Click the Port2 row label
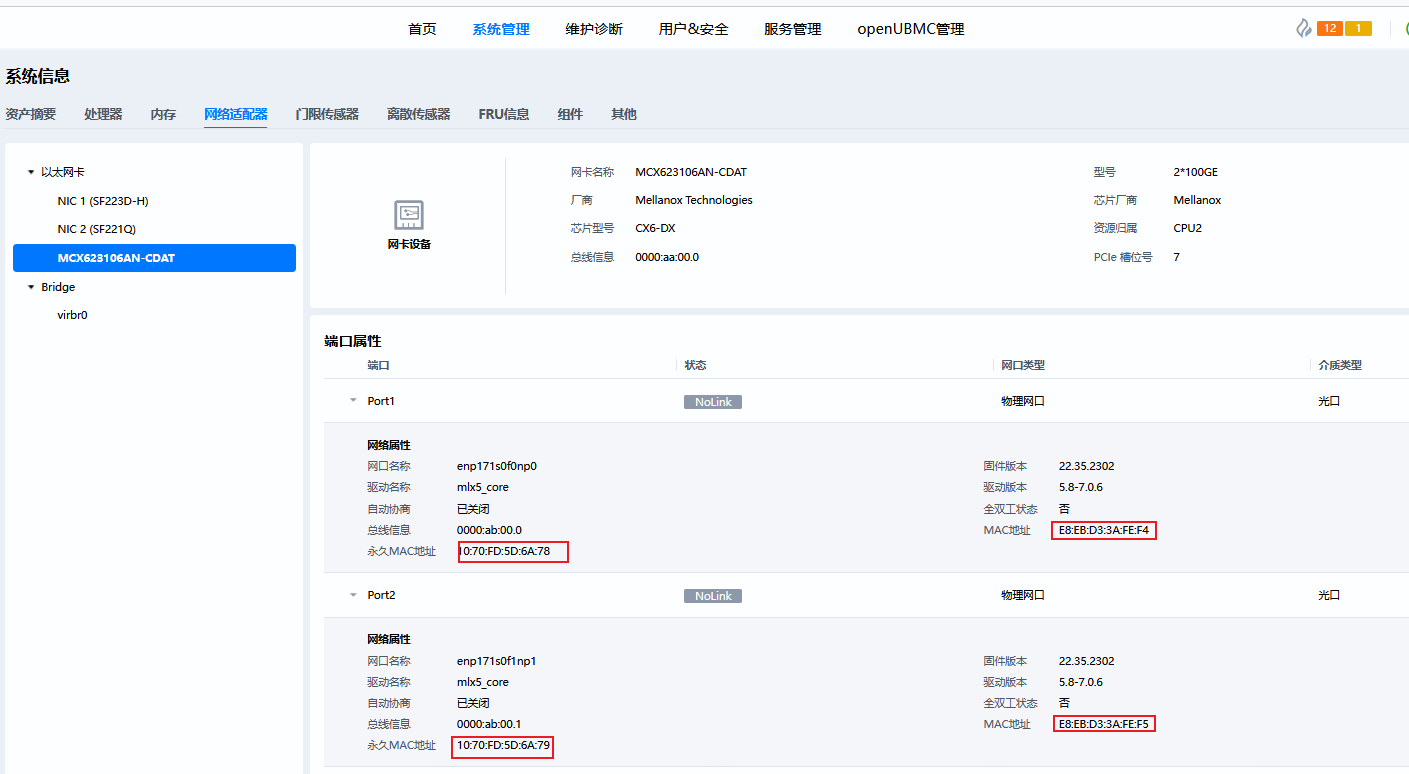The height and width of the screenshot is (774, 1409). click(381, 595)
